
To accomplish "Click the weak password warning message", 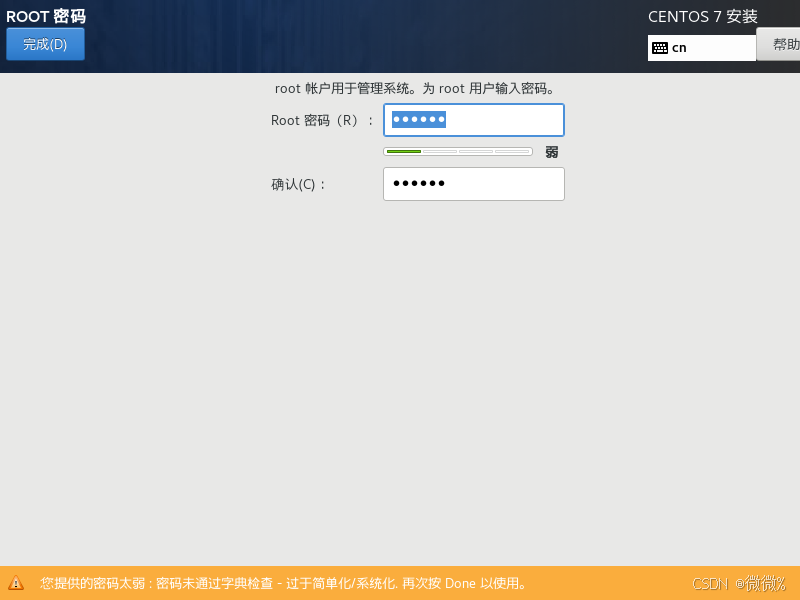I will [283, 583].
